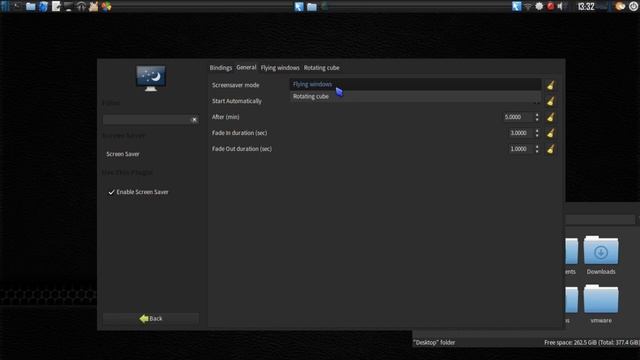Open the file manager folder icon in top panel
640x360 pixels.
(30, 7)
